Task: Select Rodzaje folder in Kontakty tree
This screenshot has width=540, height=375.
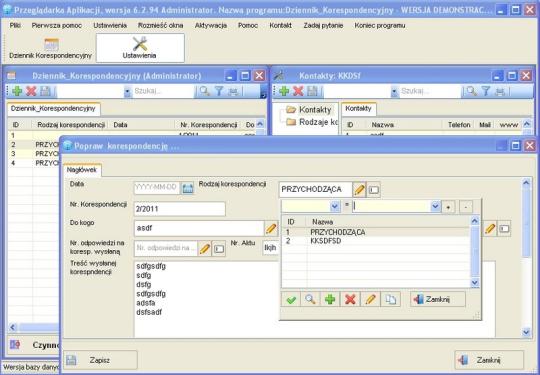Action: coord(312,122)
